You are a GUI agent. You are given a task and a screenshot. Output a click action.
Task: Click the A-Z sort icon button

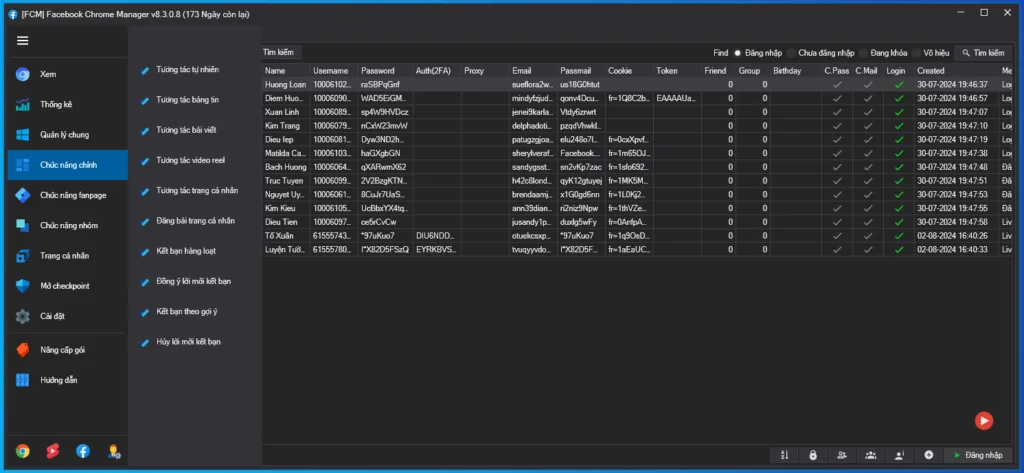tap(784, 455)
